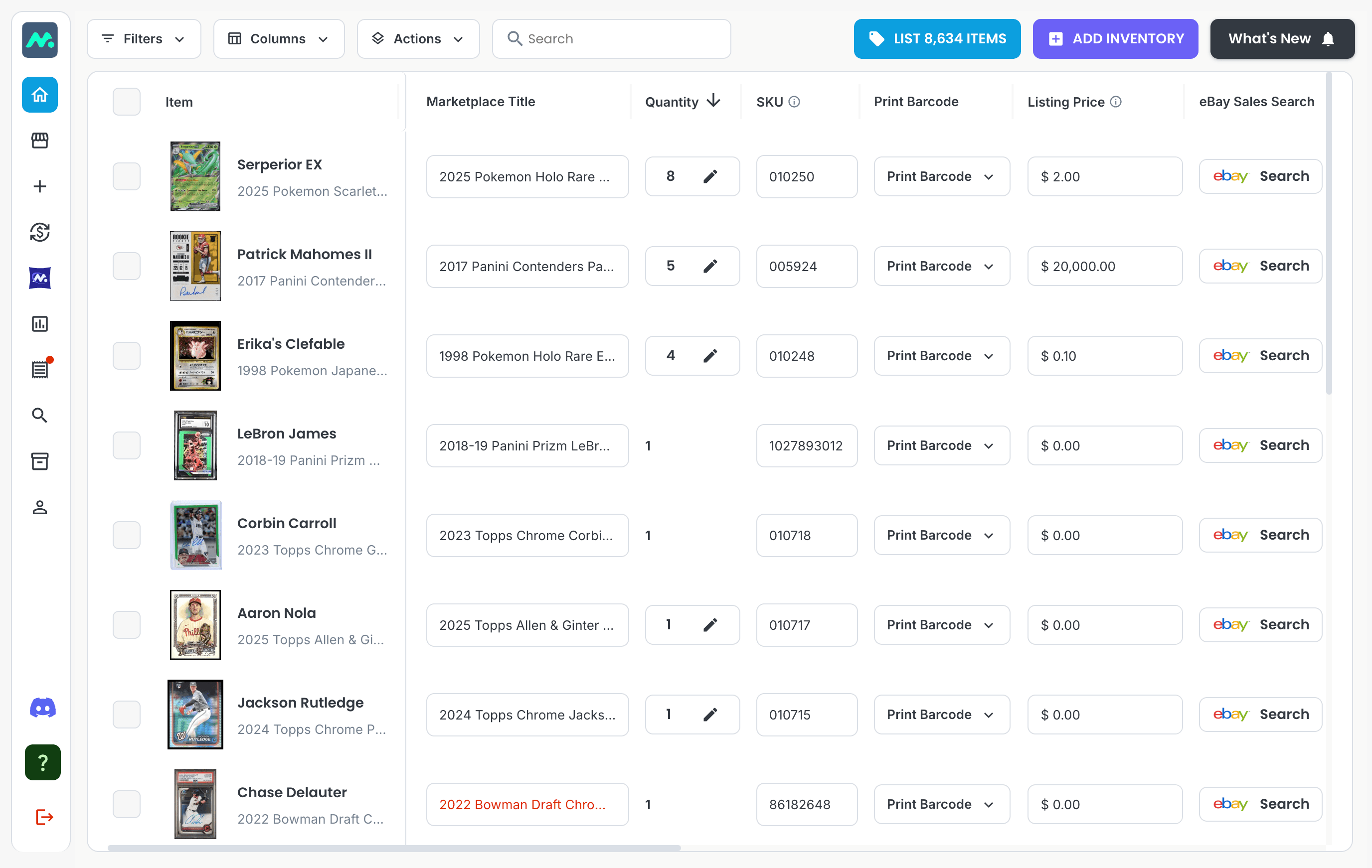
Task: Click the Listing Price info icon
Action: pyautogui.click(x=1116, y=102)
